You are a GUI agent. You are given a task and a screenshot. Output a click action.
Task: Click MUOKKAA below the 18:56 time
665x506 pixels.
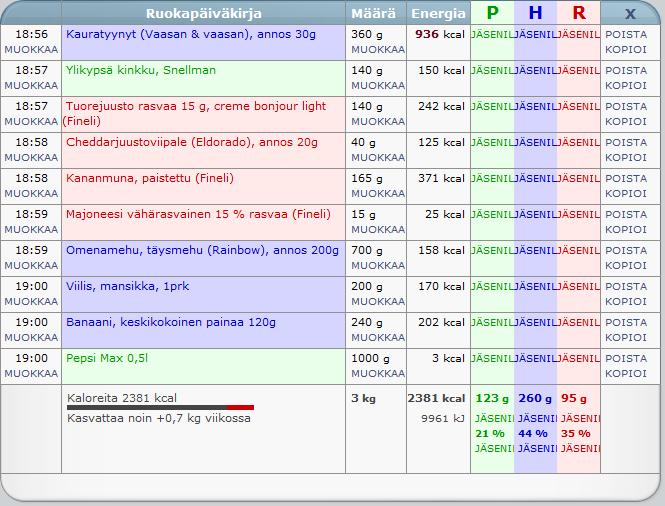pyautogui.click(x=31, y=49)
